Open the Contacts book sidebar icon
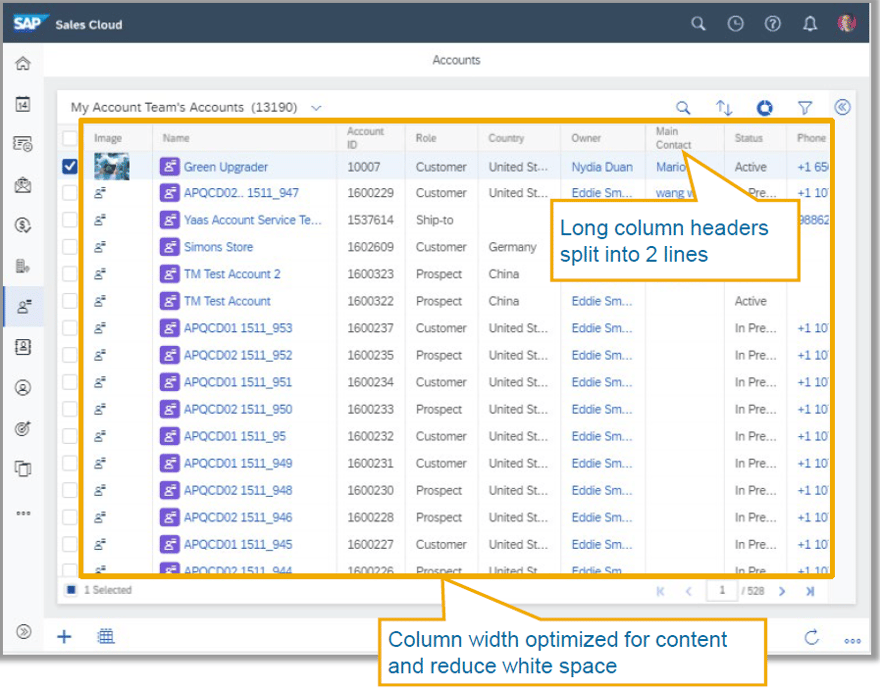880x689 pixels. [23, 347]
